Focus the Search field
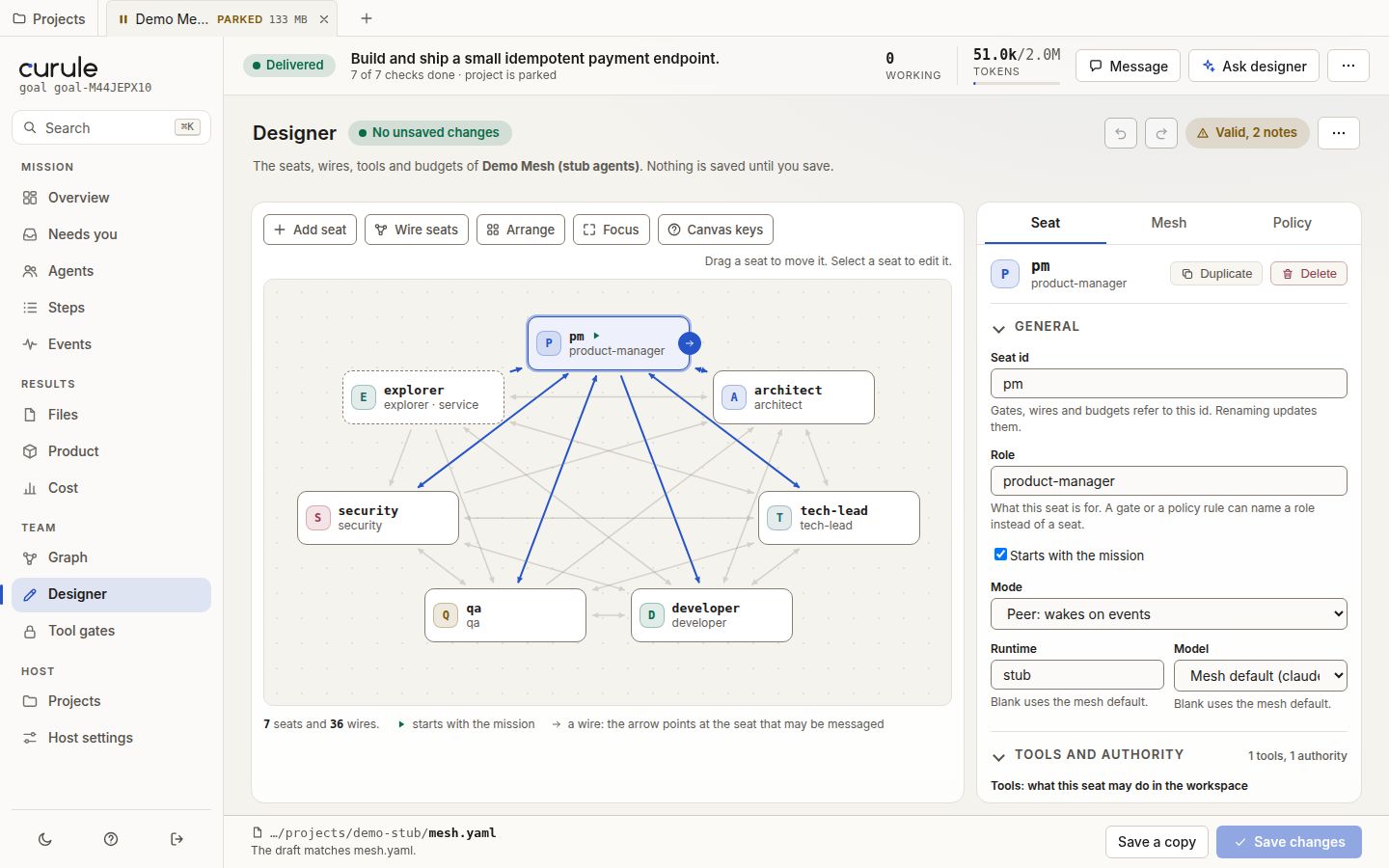This screenshot has width=1389, height=868. [111, 127]
